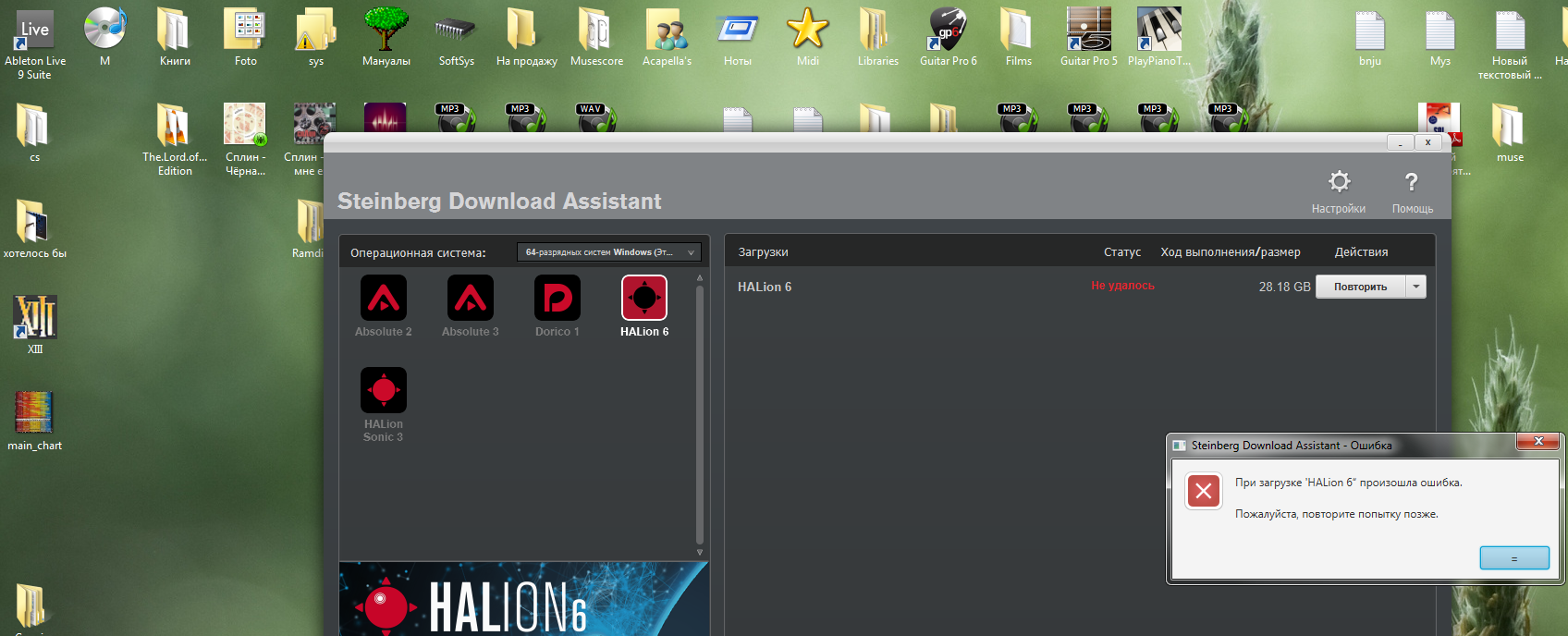Click the 28.18 GB size value

click(x=1284, y=287)
